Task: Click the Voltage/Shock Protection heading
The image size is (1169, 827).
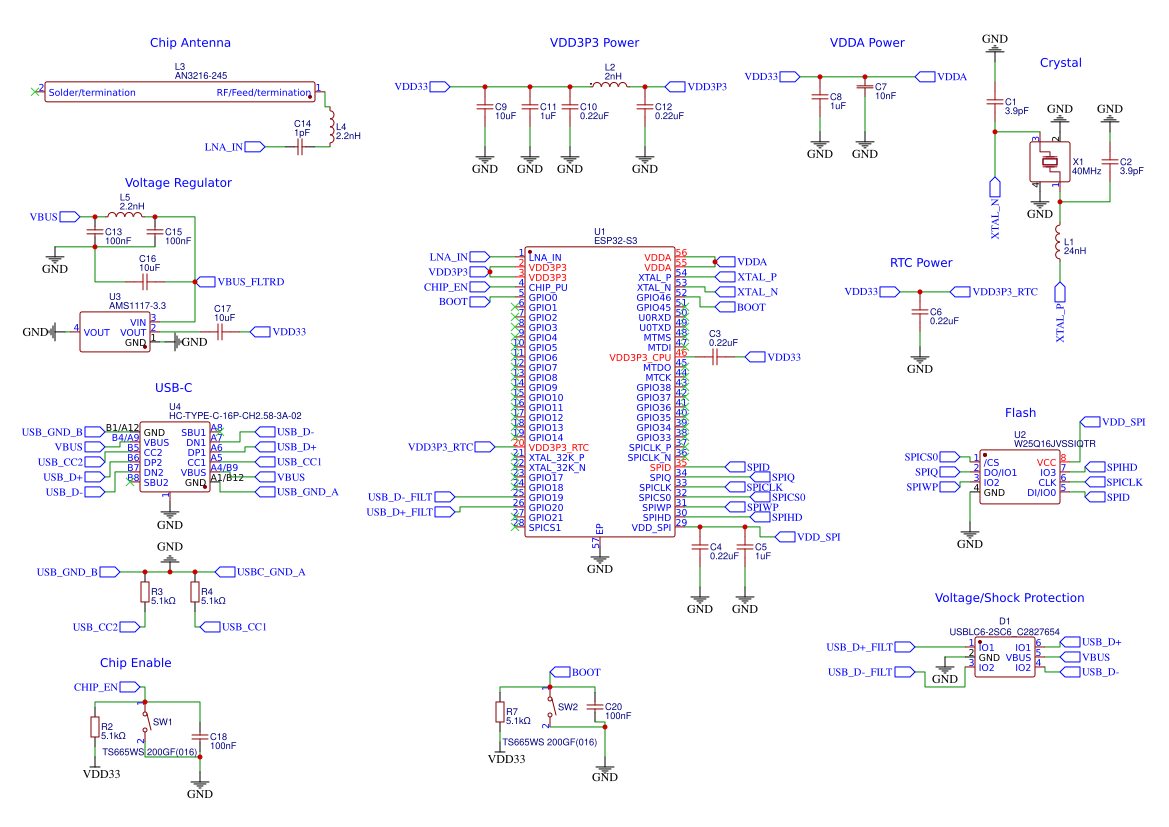Action: click(1009, 598)
